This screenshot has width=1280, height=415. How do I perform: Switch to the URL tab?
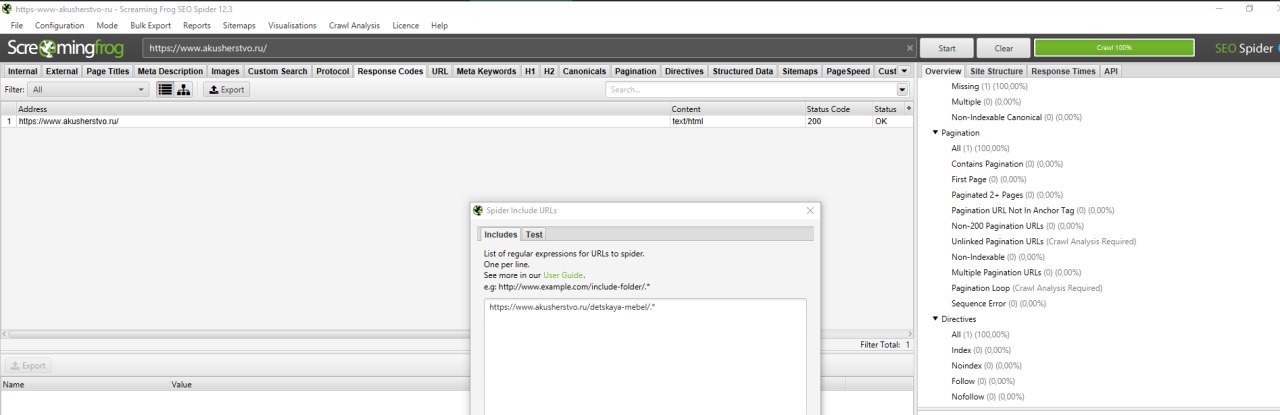(440, 71)
